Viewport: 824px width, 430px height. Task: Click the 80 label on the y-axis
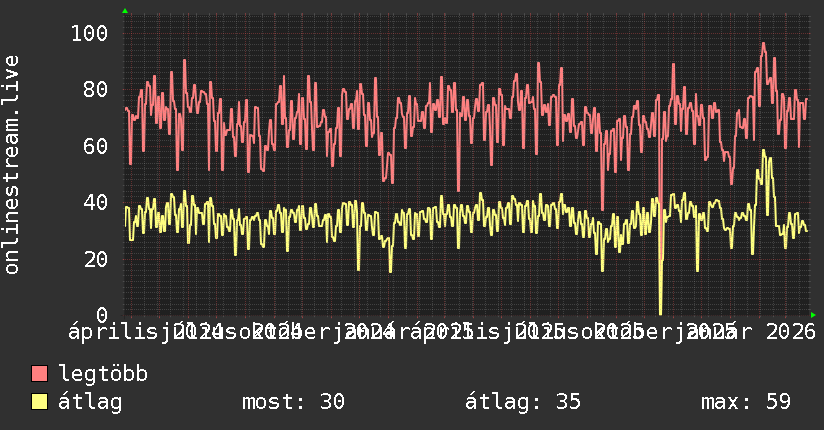[96, 89]
